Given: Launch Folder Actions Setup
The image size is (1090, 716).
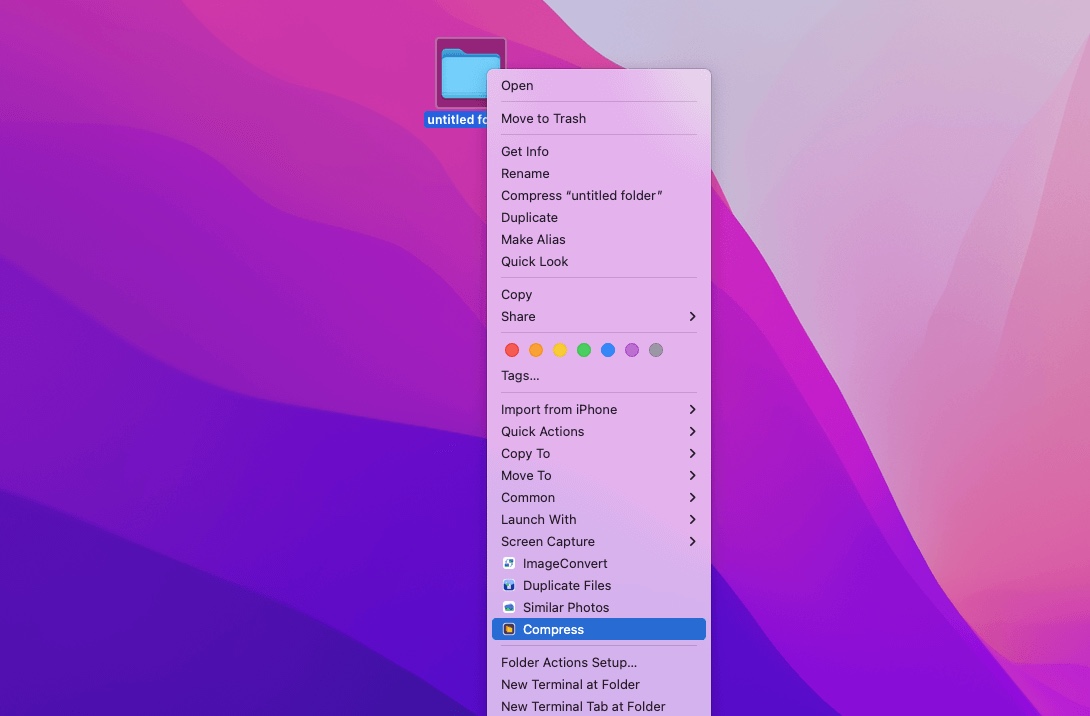Looking at the screenshot, I should click(568, 662).
